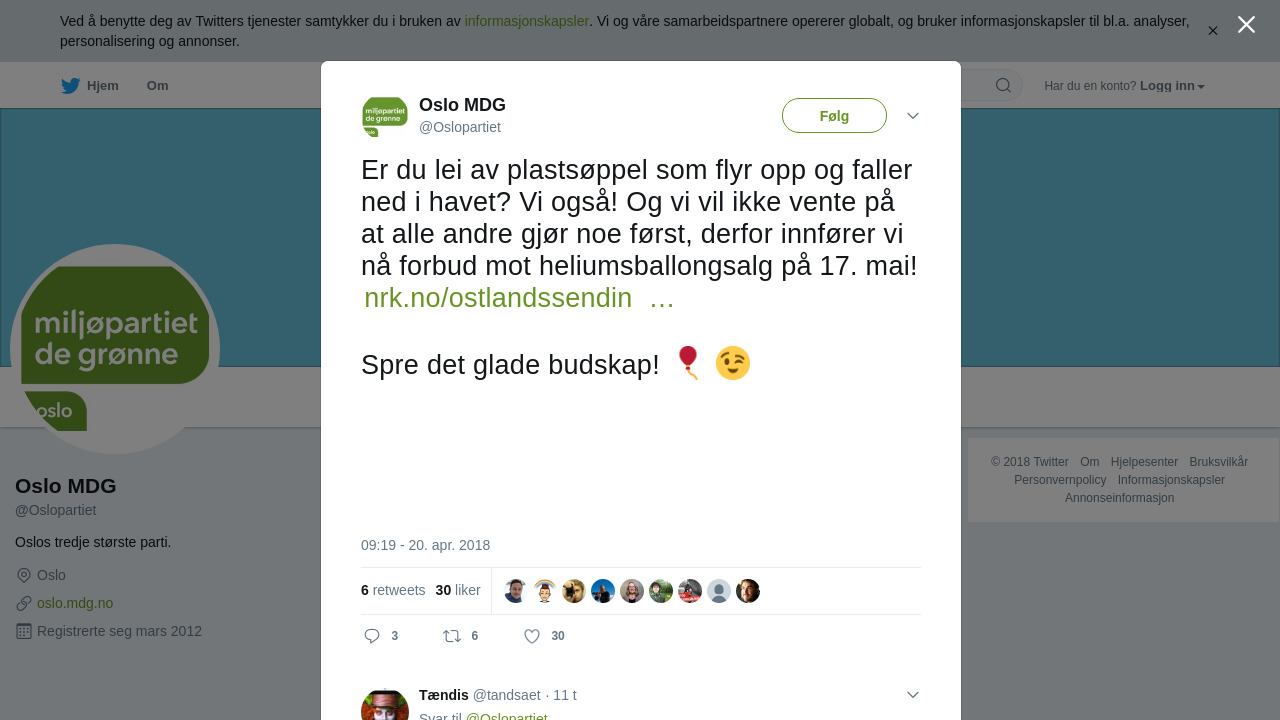Image resolution: width=1280 pixels, height=720 pixels.
Task: Expand tweet options chevron beside Følg
Action: 913,116
